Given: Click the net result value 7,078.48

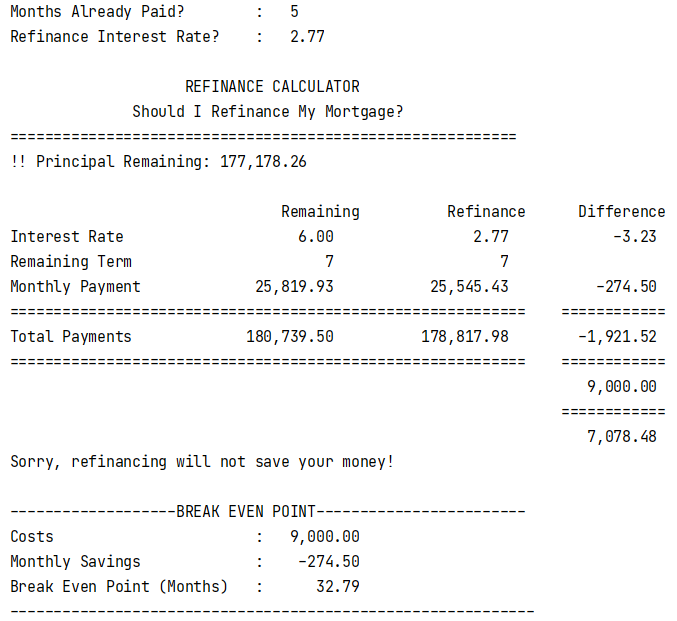Looking at the screenshot, I should coord(622,437).
